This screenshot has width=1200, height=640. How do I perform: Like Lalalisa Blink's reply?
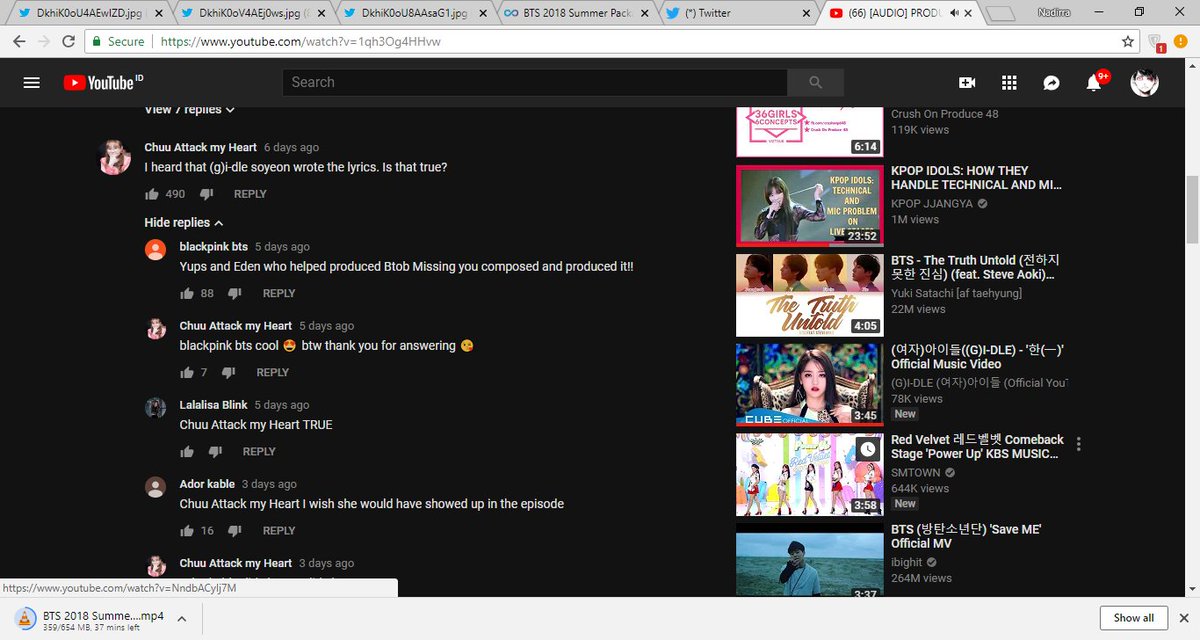[x=186, y=452]
